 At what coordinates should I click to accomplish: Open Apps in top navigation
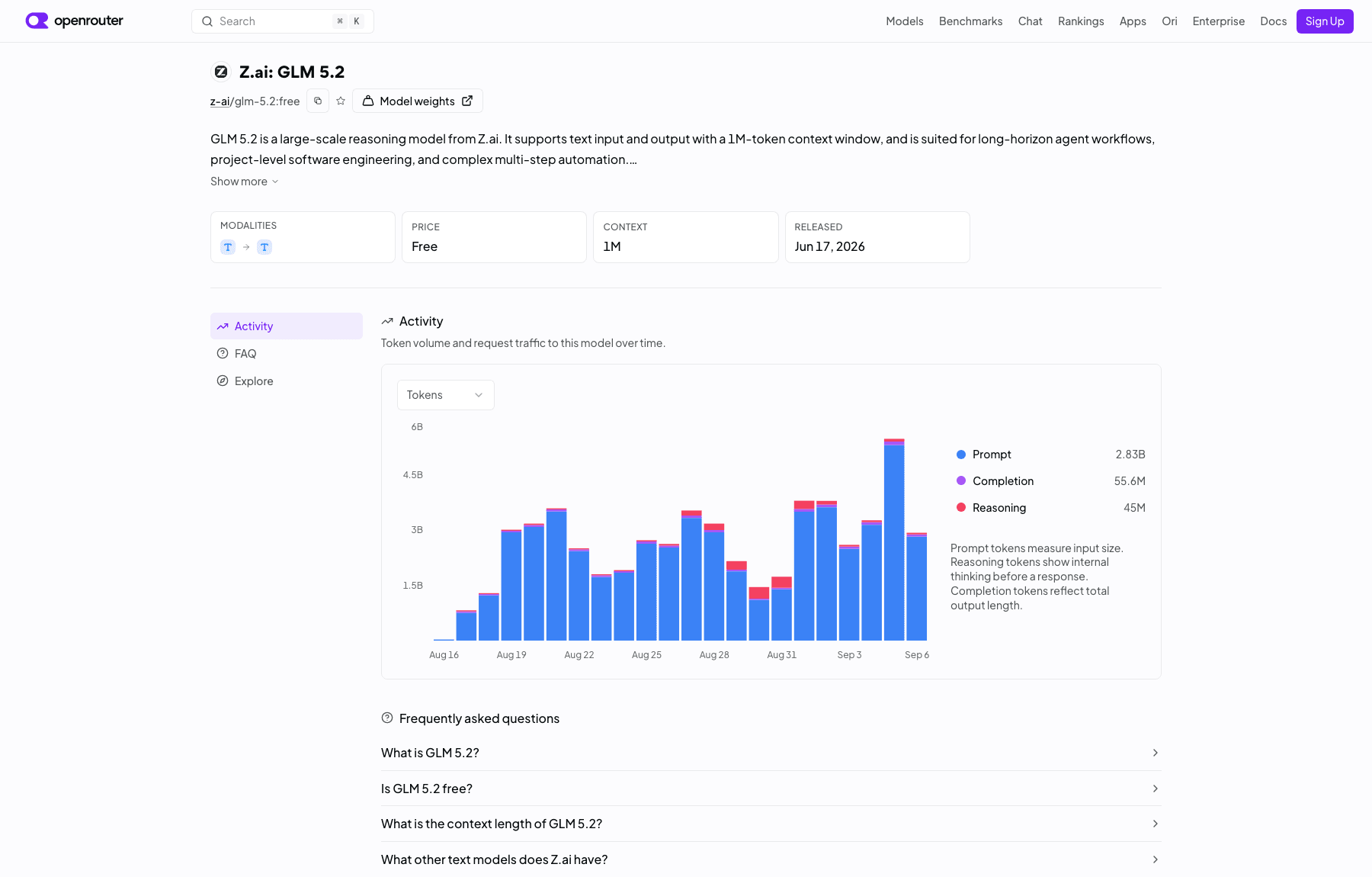click(1133, 21)
